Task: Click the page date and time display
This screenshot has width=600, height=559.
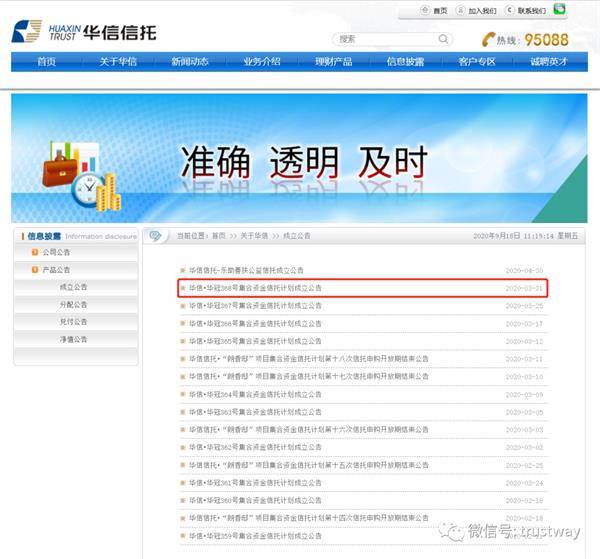Action: pyautogui.click(x=525, y=236)
